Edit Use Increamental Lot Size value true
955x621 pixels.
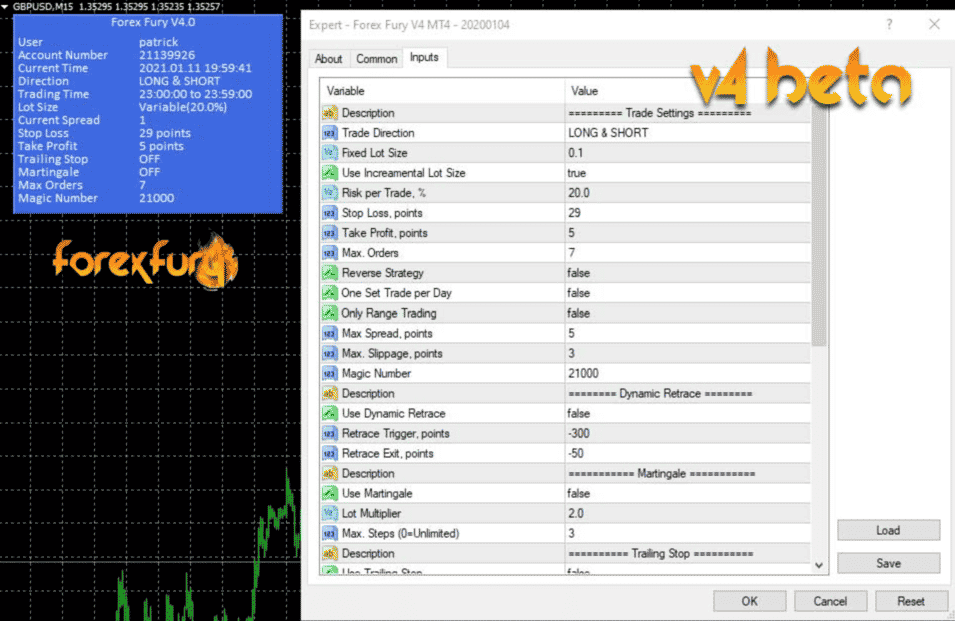click(688, 174)
